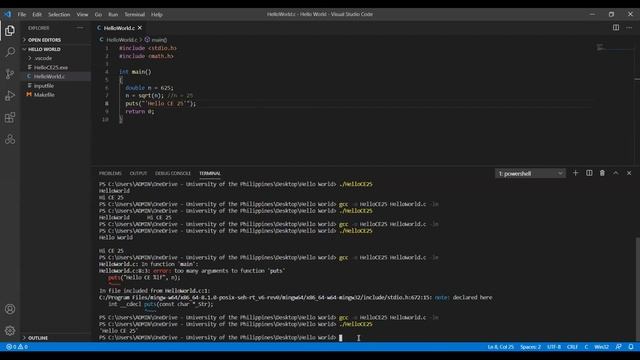Viewport: 640px width, 360px height.
Task: Open inputfile in explorer
Action: tap(56, 86)
